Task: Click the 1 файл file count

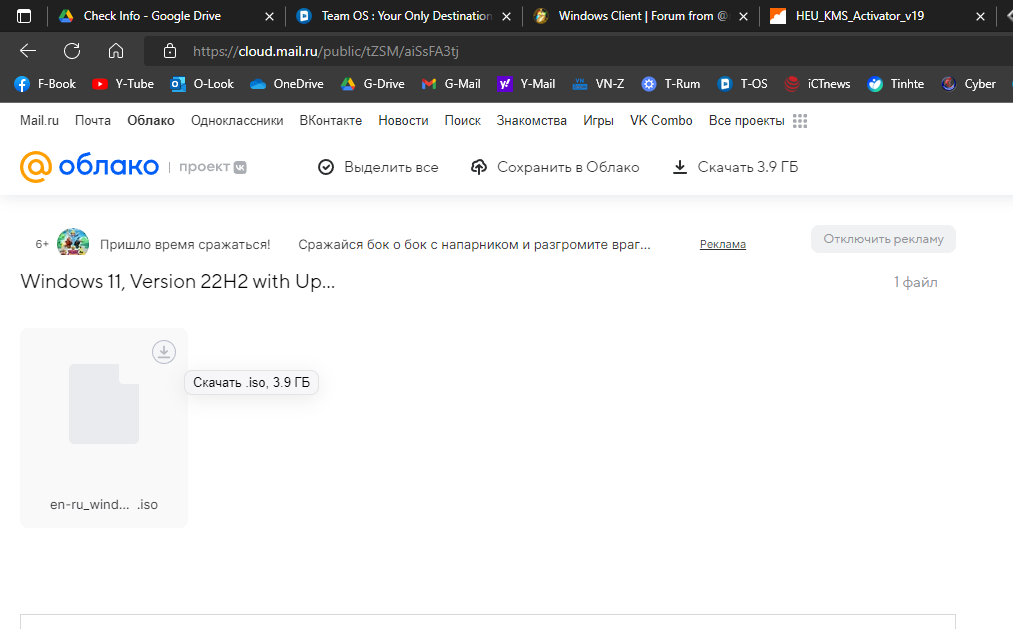Action: point(915,282)
